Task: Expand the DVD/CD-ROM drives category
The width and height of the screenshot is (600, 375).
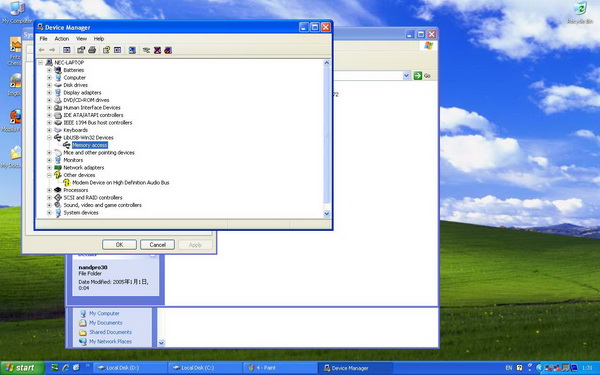Action: pos(49,100)
